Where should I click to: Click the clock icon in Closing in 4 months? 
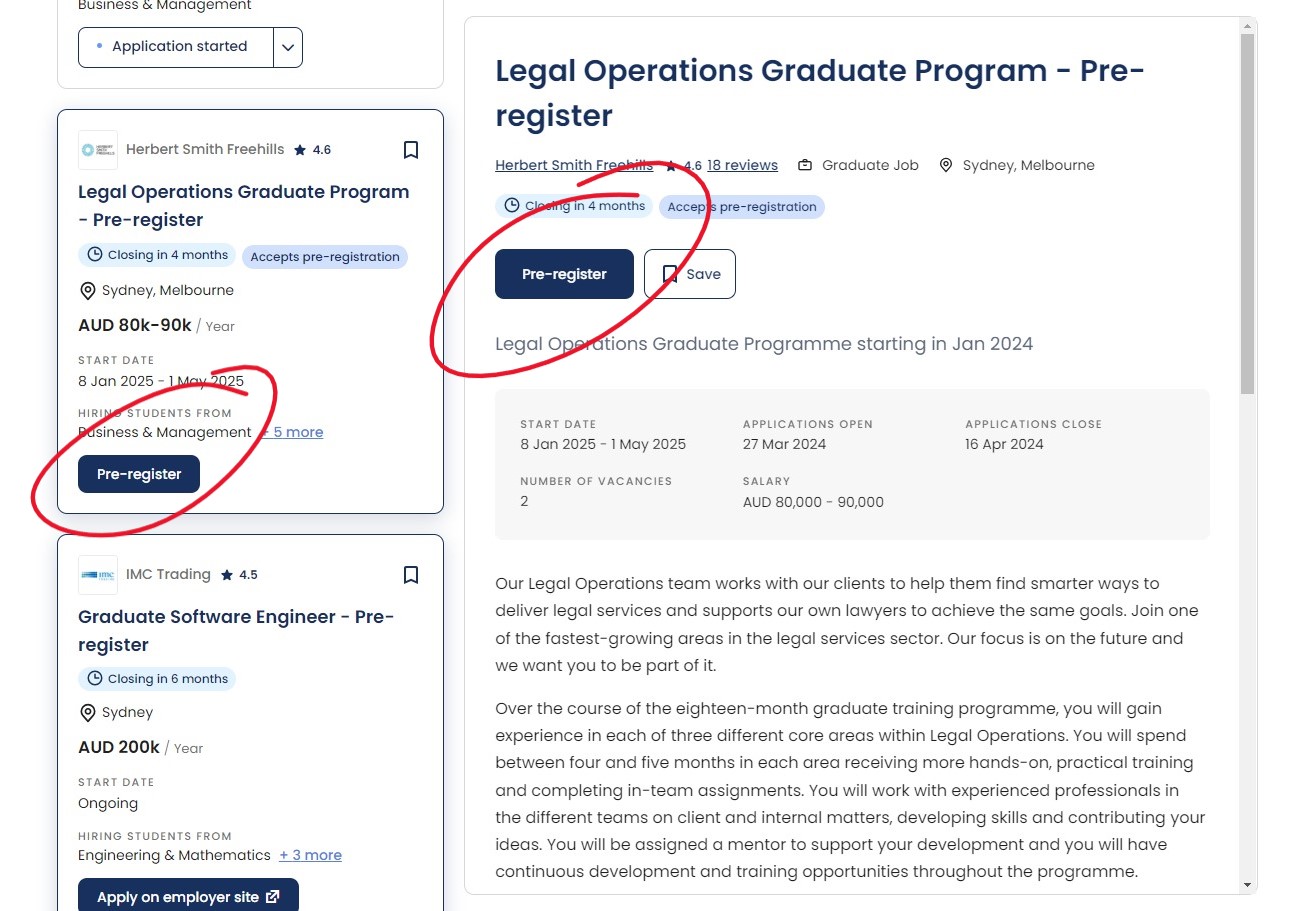pos(510,206)
